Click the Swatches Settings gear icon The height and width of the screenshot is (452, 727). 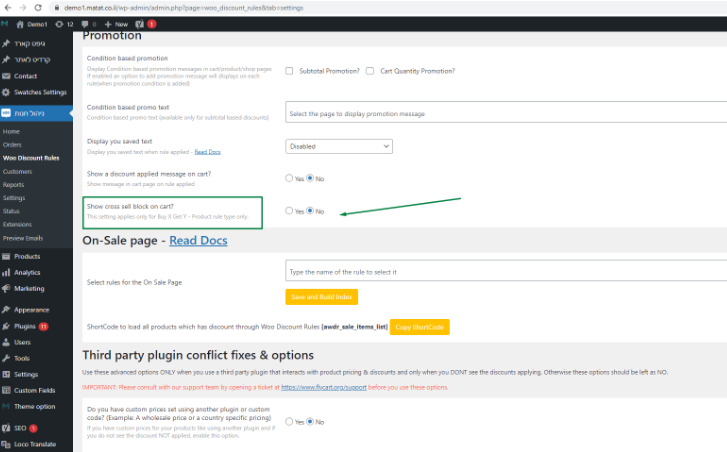(7, 92)
